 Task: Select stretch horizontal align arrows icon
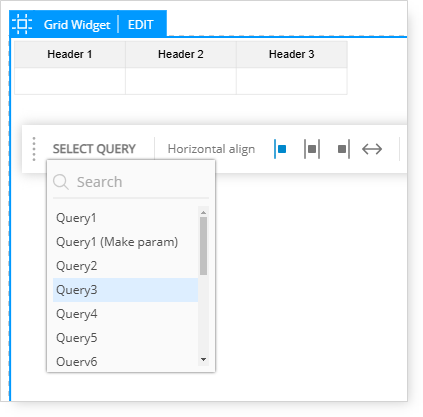click(372, 149)
